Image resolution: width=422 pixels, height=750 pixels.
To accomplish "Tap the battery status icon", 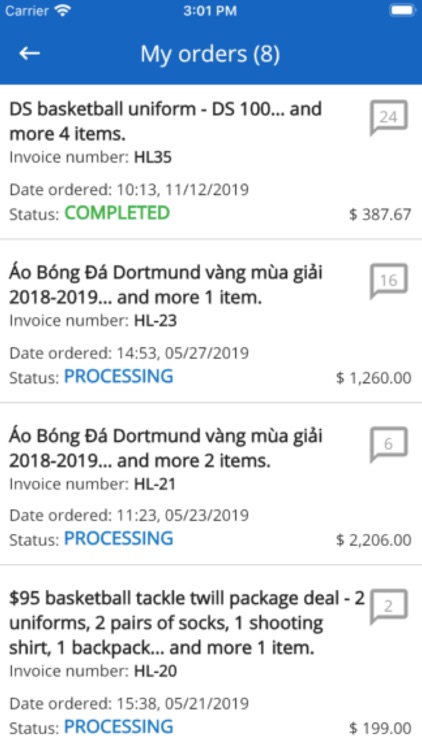I will tap(402, 11).
